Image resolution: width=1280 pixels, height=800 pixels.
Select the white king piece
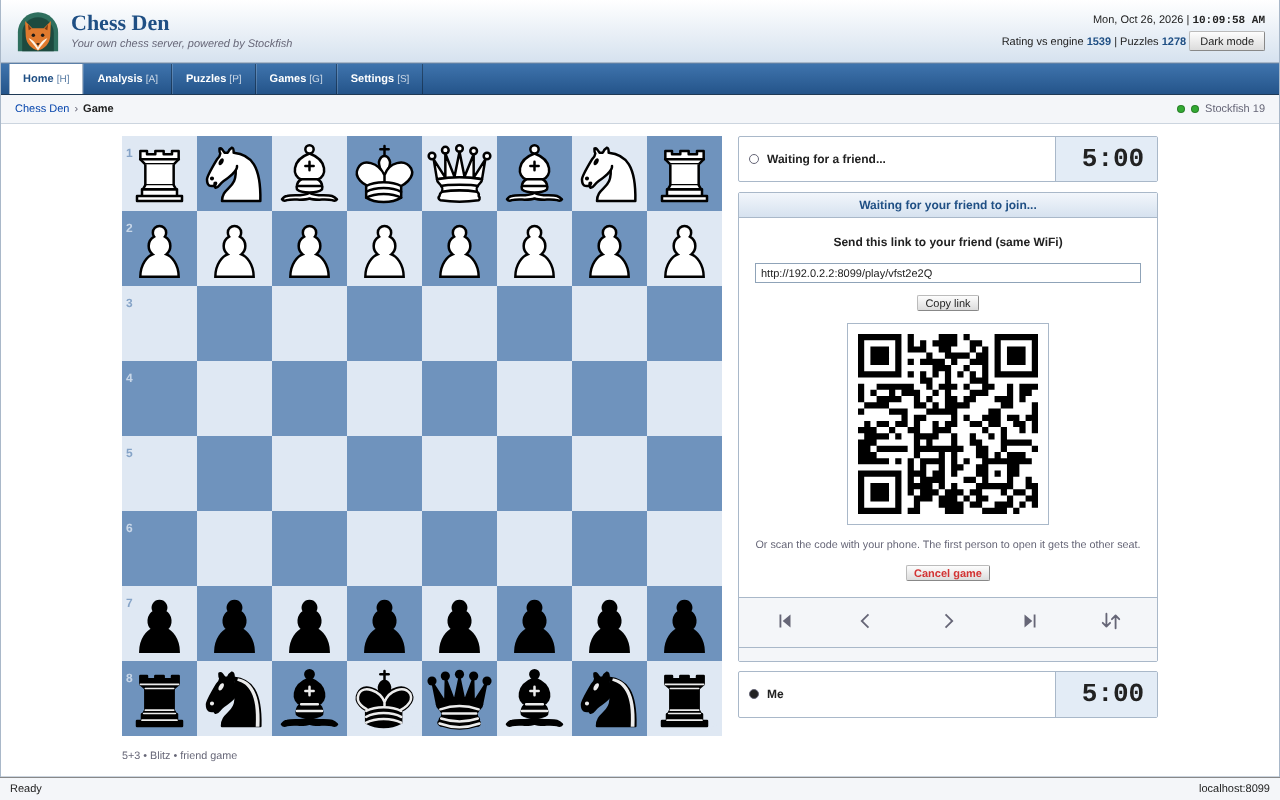click(384, 173)
